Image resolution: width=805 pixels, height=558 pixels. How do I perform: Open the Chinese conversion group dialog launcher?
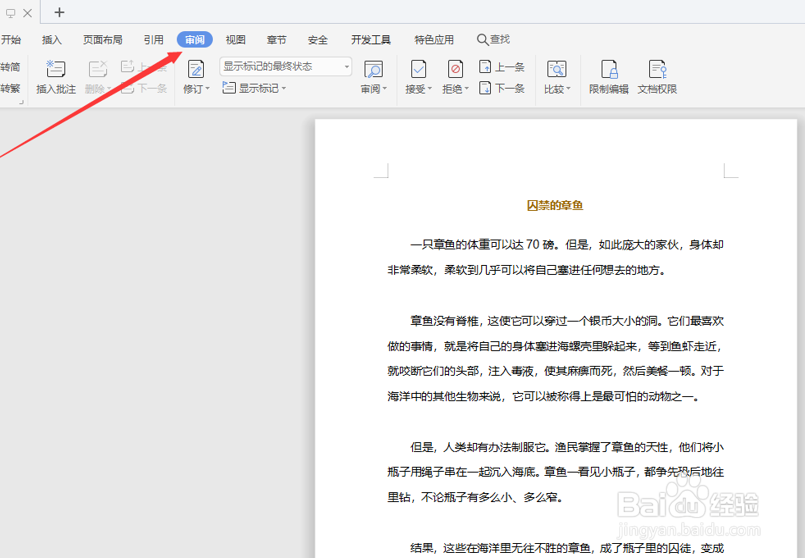click(21, 103)
